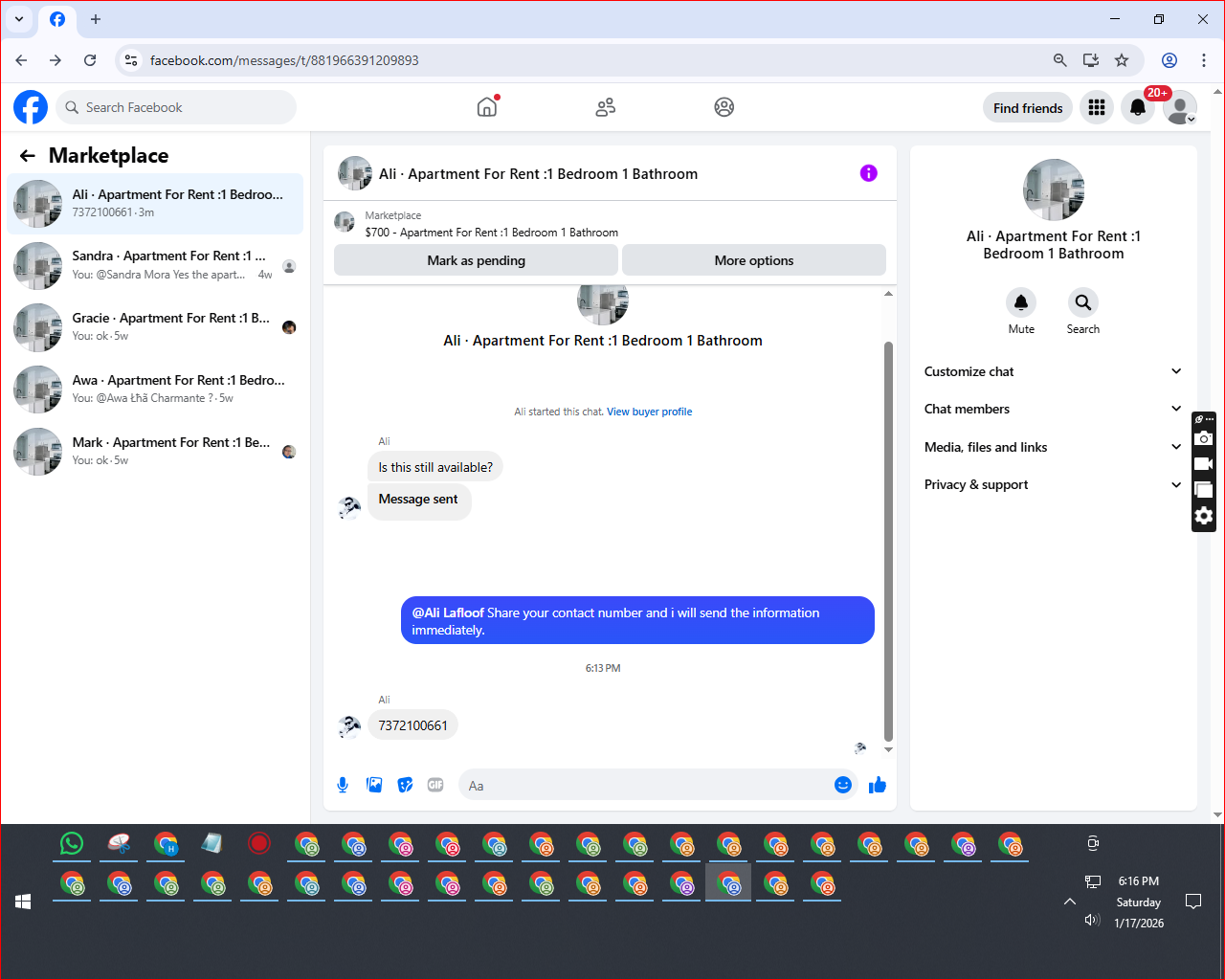The image size is (1225, 980).
Task: Send a thumbs-up like
Action: coord(878,785)
